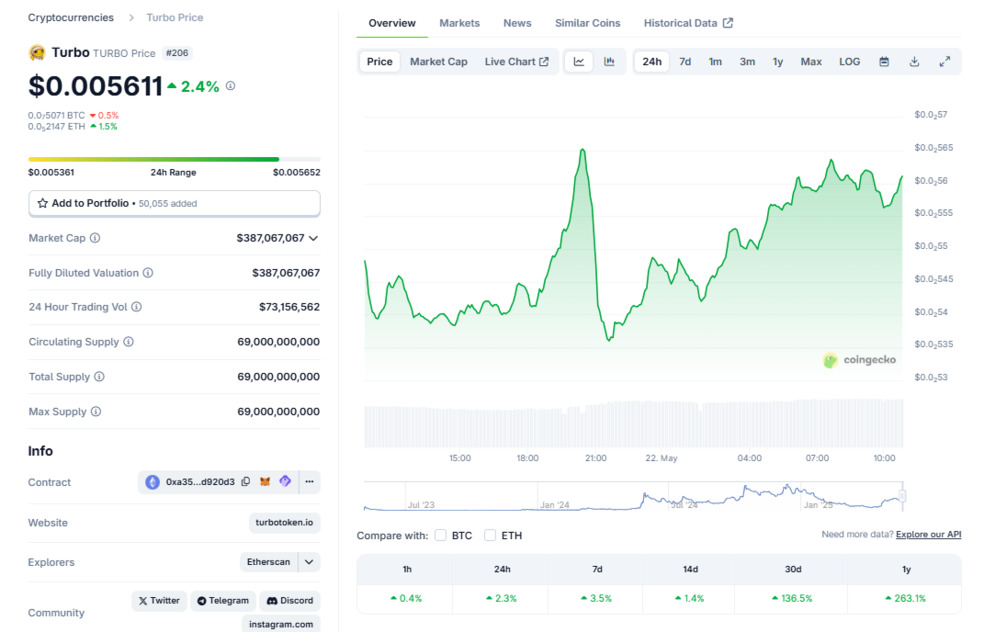984x632 pixels.
Task: Select the 7d time range
Action: pyautogui.click(x=685, y=62)
